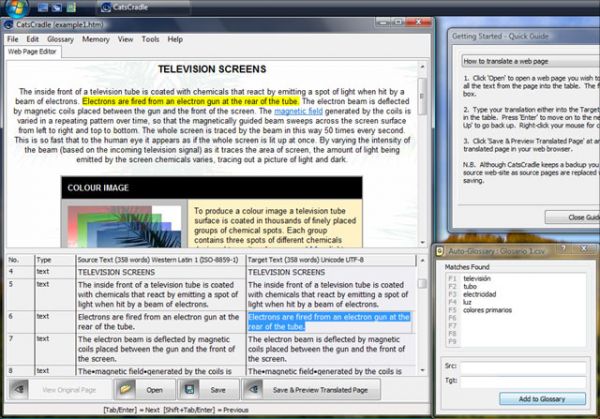The height and width of the screenshot is (419, 600).
Task: Select the 'colores primarios' glossary match
Action: [487, 310]
